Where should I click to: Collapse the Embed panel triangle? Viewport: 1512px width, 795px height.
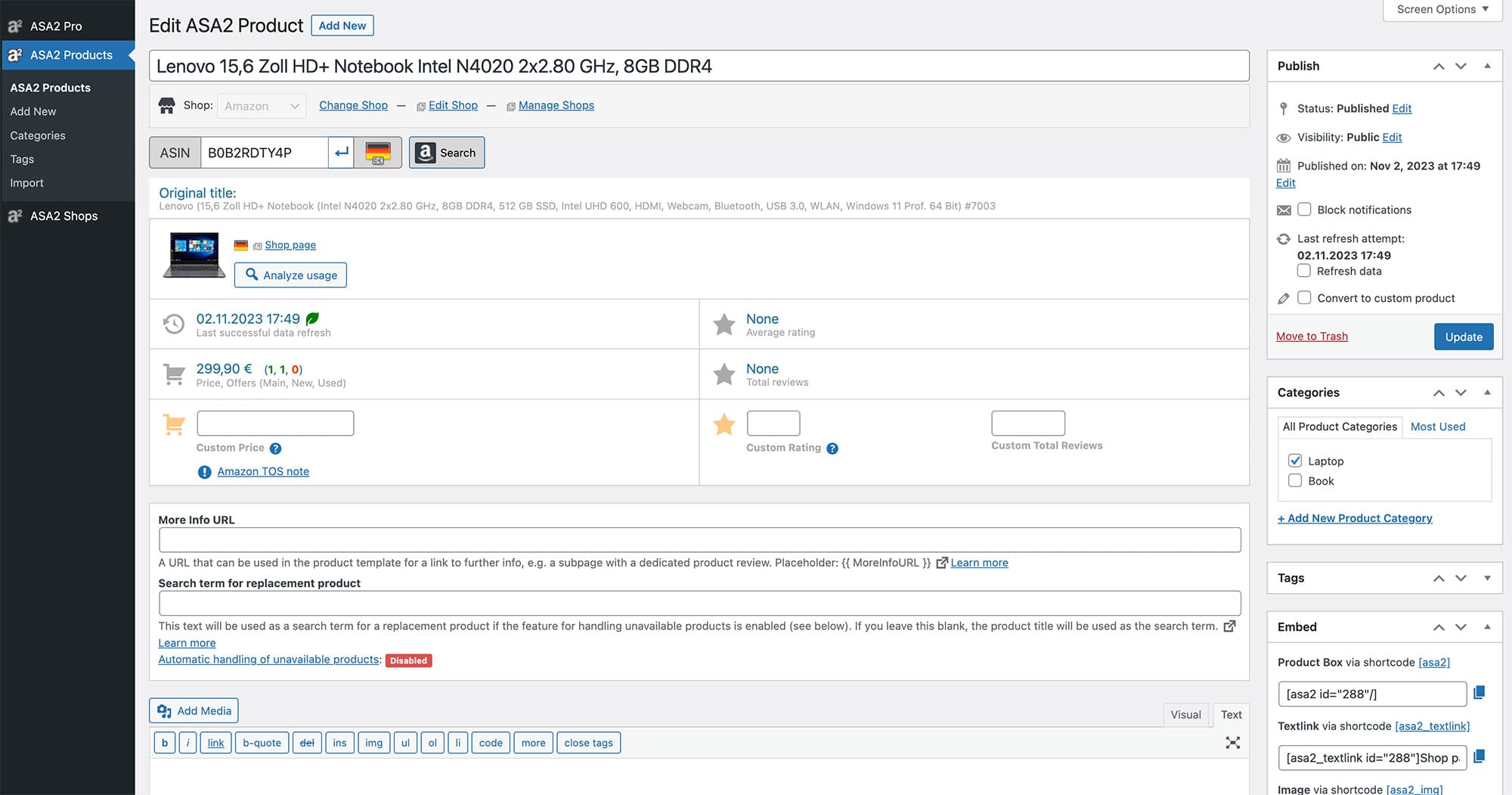coord(1487,627)
